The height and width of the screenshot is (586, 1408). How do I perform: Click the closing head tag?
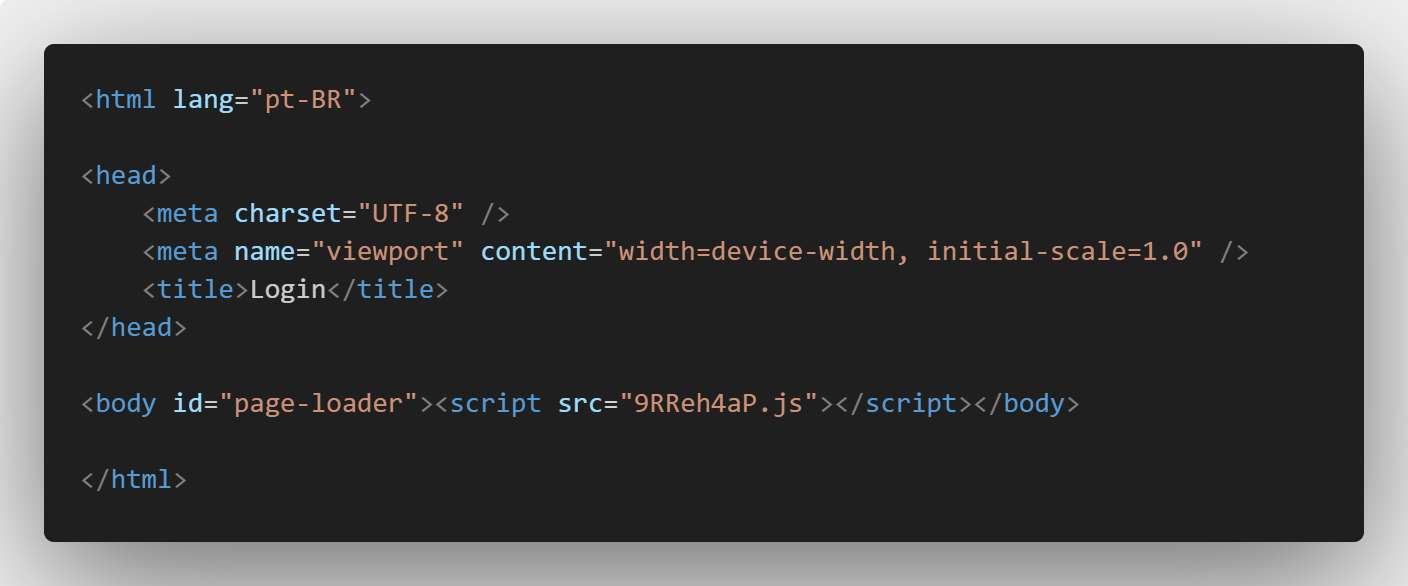134,328
